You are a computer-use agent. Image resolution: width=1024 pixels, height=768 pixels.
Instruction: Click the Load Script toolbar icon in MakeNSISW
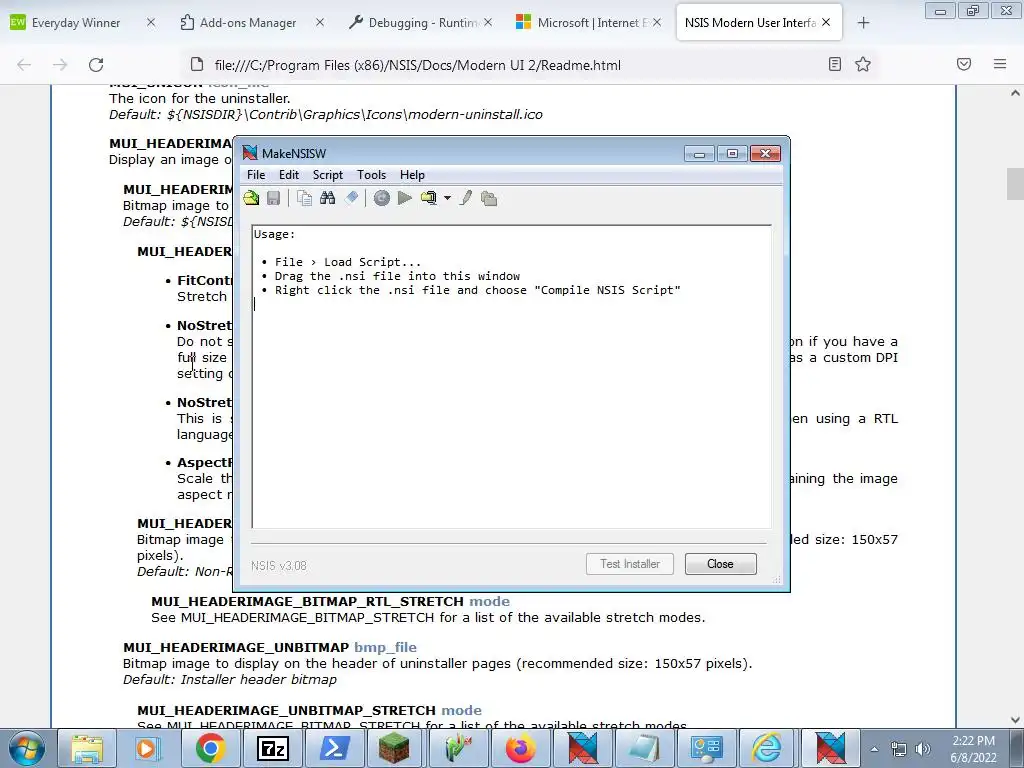251,198
